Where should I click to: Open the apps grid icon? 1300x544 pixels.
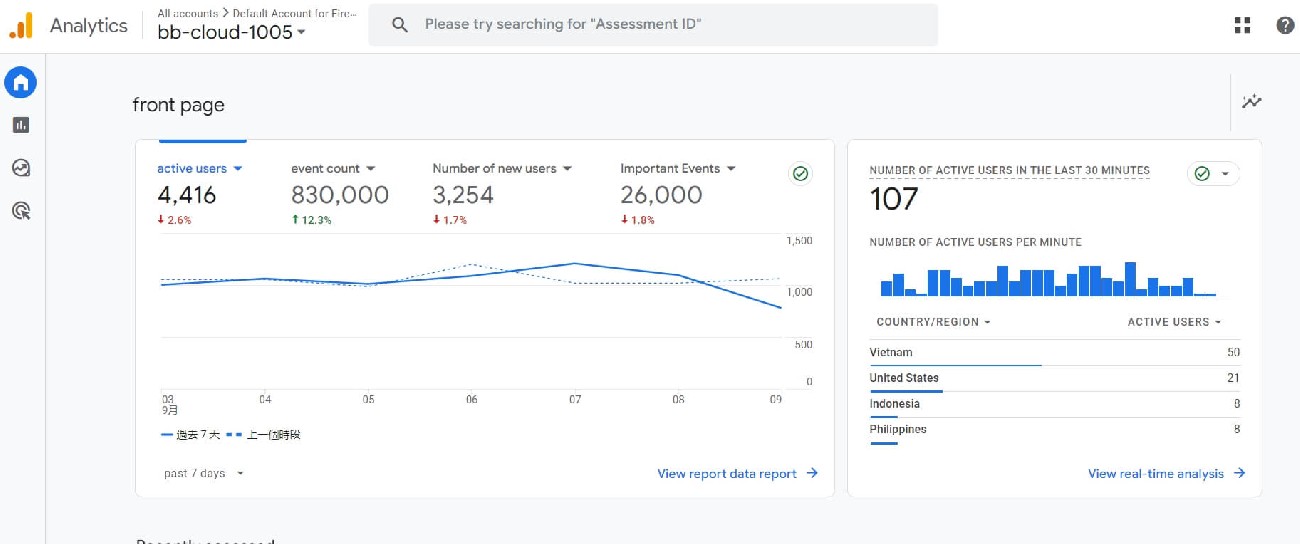pyautogui.click(x=1243, y=26)
